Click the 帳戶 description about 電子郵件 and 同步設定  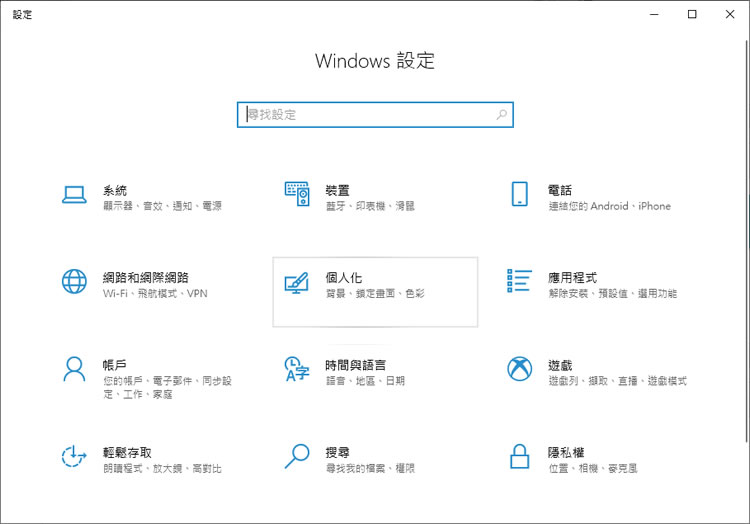[167, 387]
